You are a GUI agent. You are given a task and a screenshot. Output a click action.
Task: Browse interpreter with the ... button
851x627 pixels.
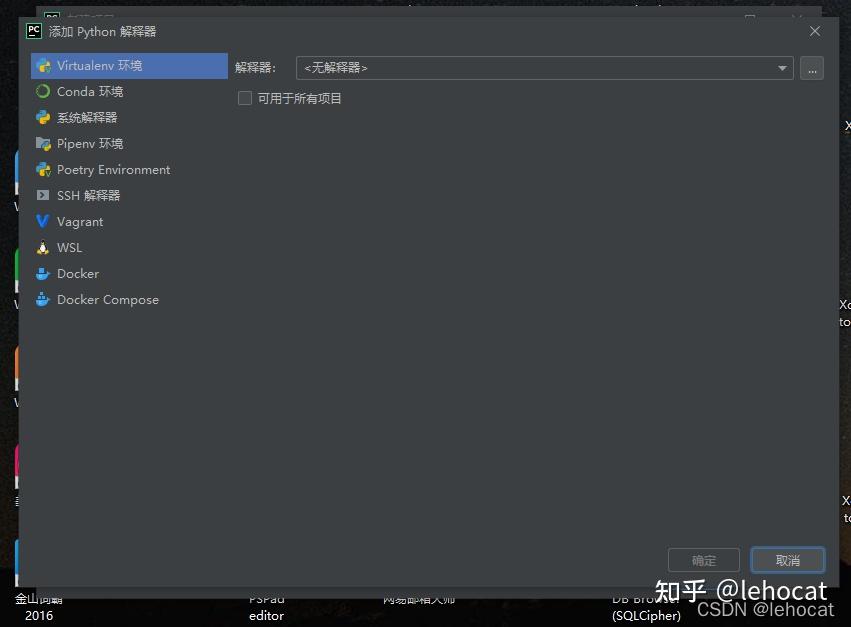812,68
